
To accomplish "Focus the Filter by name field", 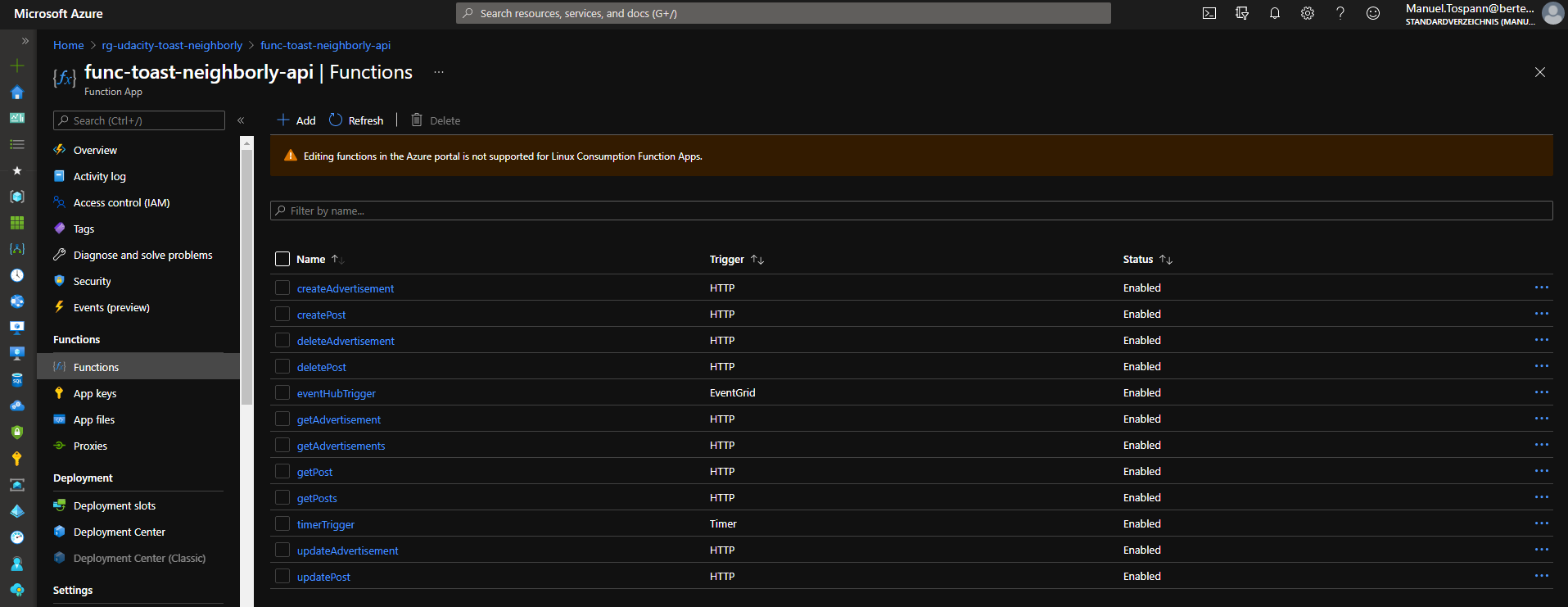I will click(x=911, y=211).
